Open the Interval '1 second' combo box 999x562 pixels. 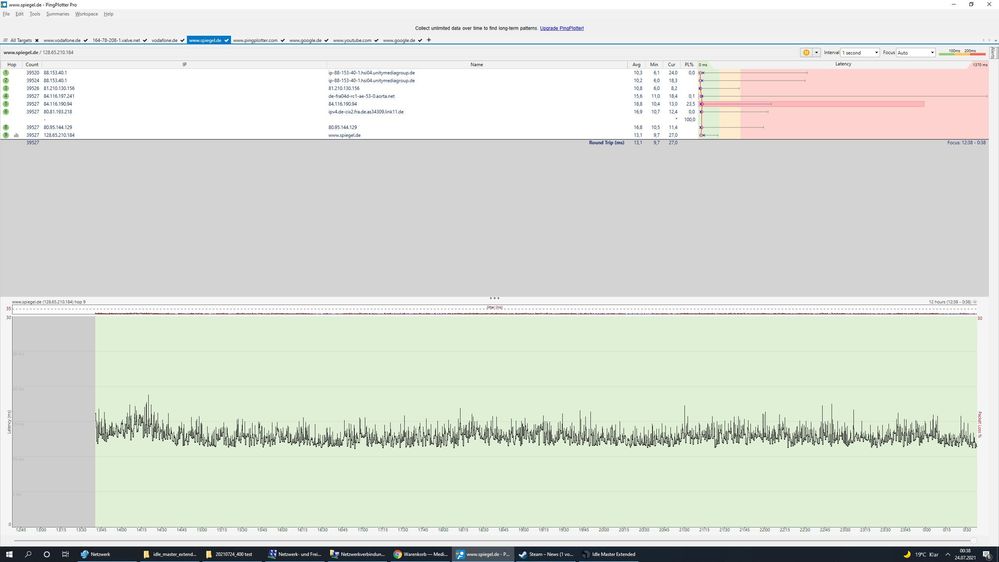(859, 52)
